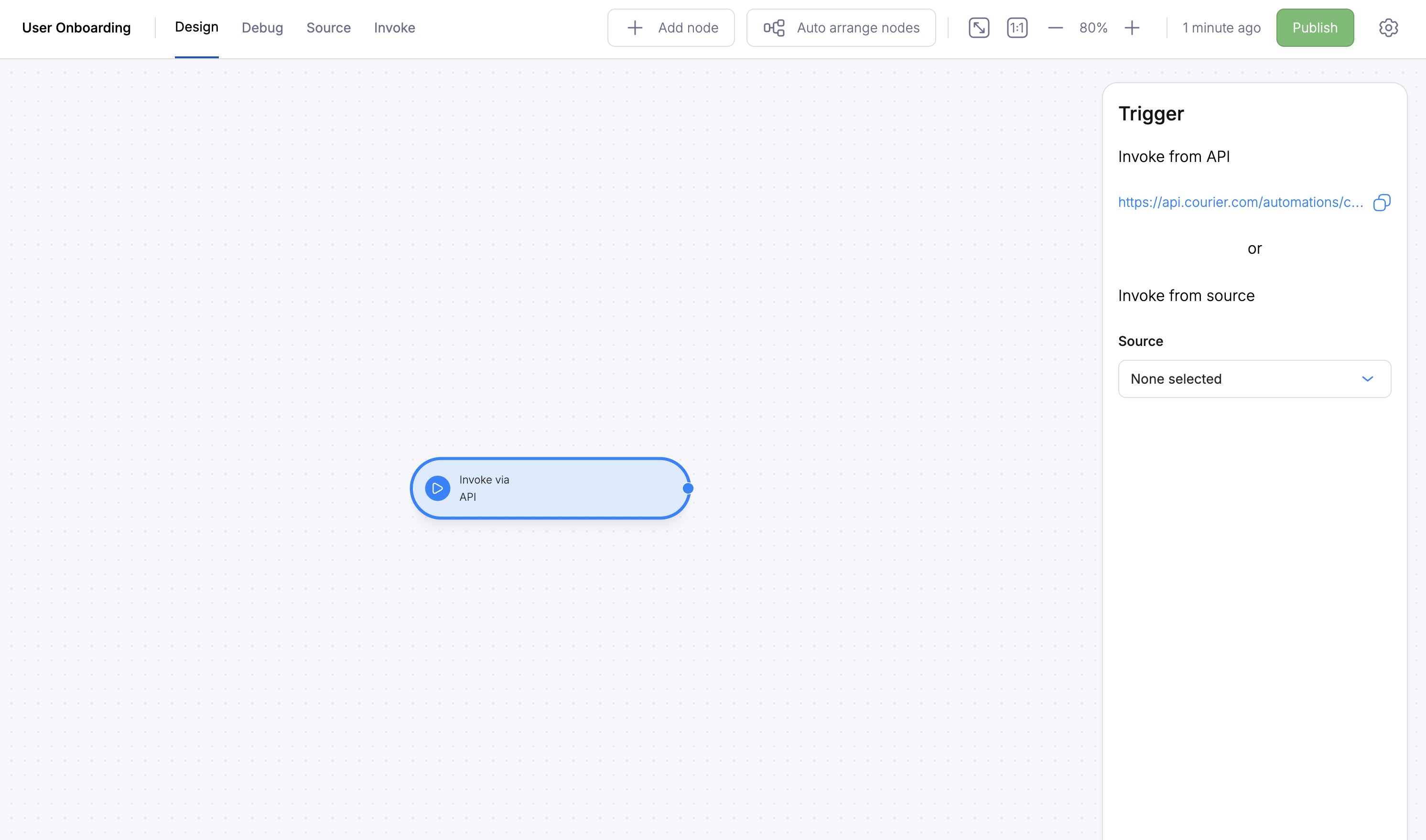Viewport: 1426px width, 840px height.
Task: Copy the automation API URL via copy icon
Action: click(1382, 202)
